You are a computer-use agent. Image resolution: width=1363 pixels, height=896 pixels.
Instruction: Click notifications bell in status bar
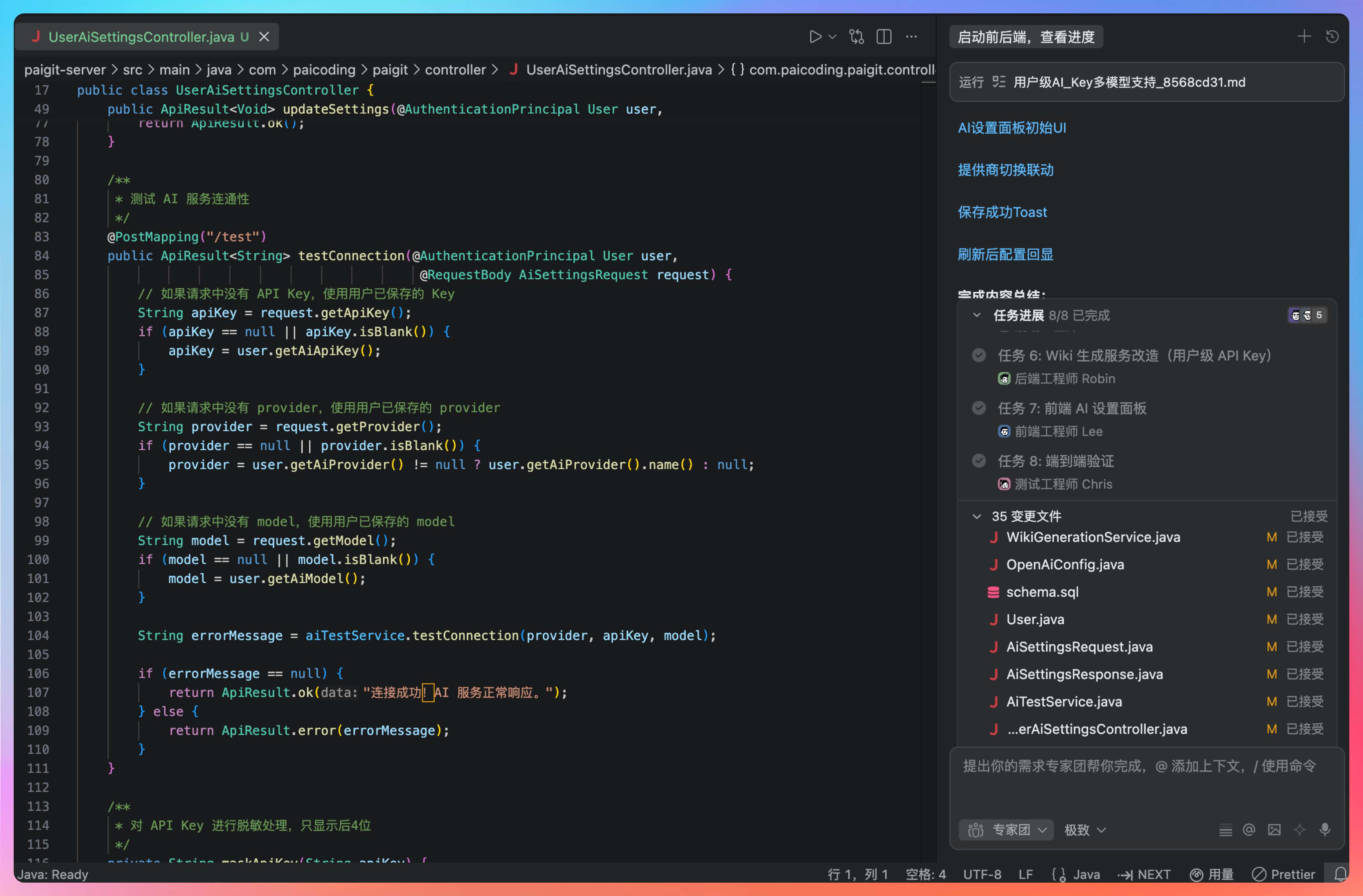pyautogui.click(x=1340, y=874)
